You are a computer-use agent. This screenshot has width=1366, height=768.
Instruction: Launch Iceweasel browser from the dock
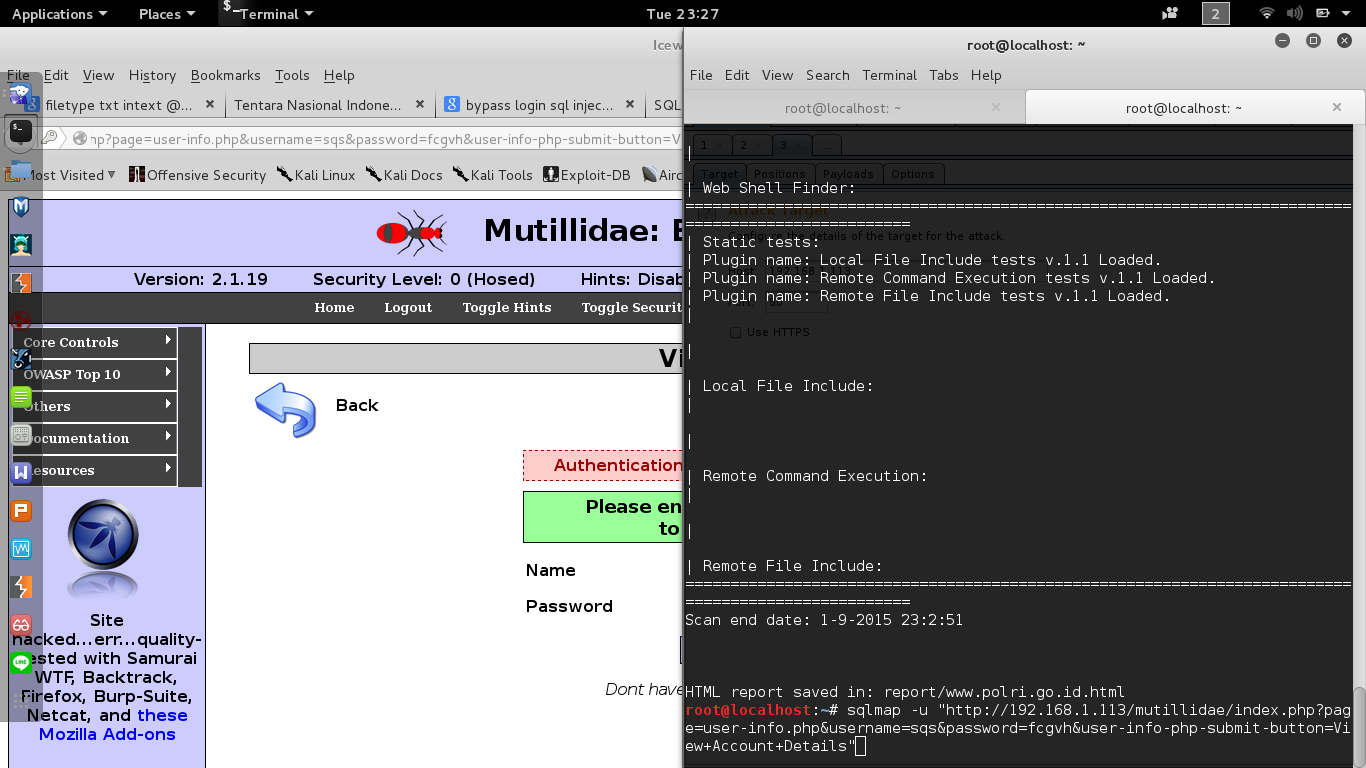pyautogui.click(x=21, y=95)
